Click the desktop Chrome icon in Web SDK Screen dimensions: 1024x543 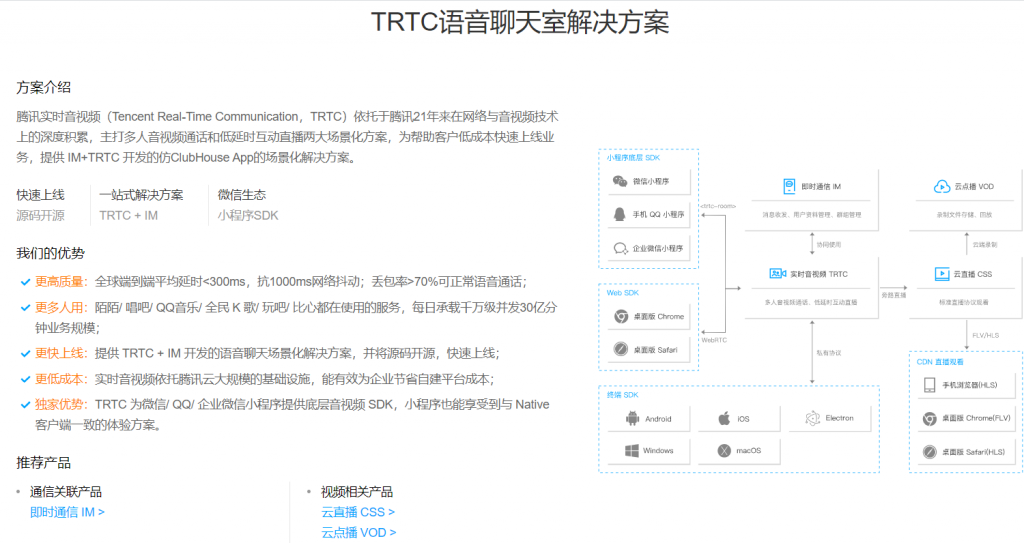tap(621, 316)
